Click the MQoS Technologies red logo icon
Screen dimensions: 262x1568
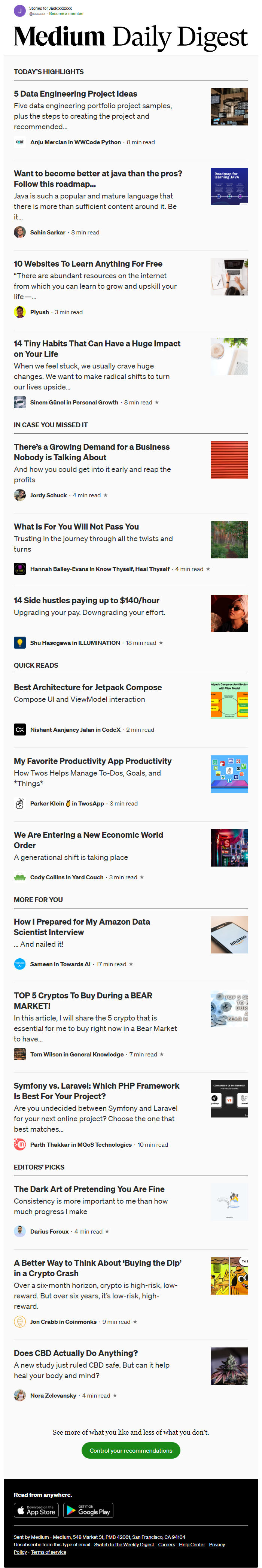point(19,1144)
